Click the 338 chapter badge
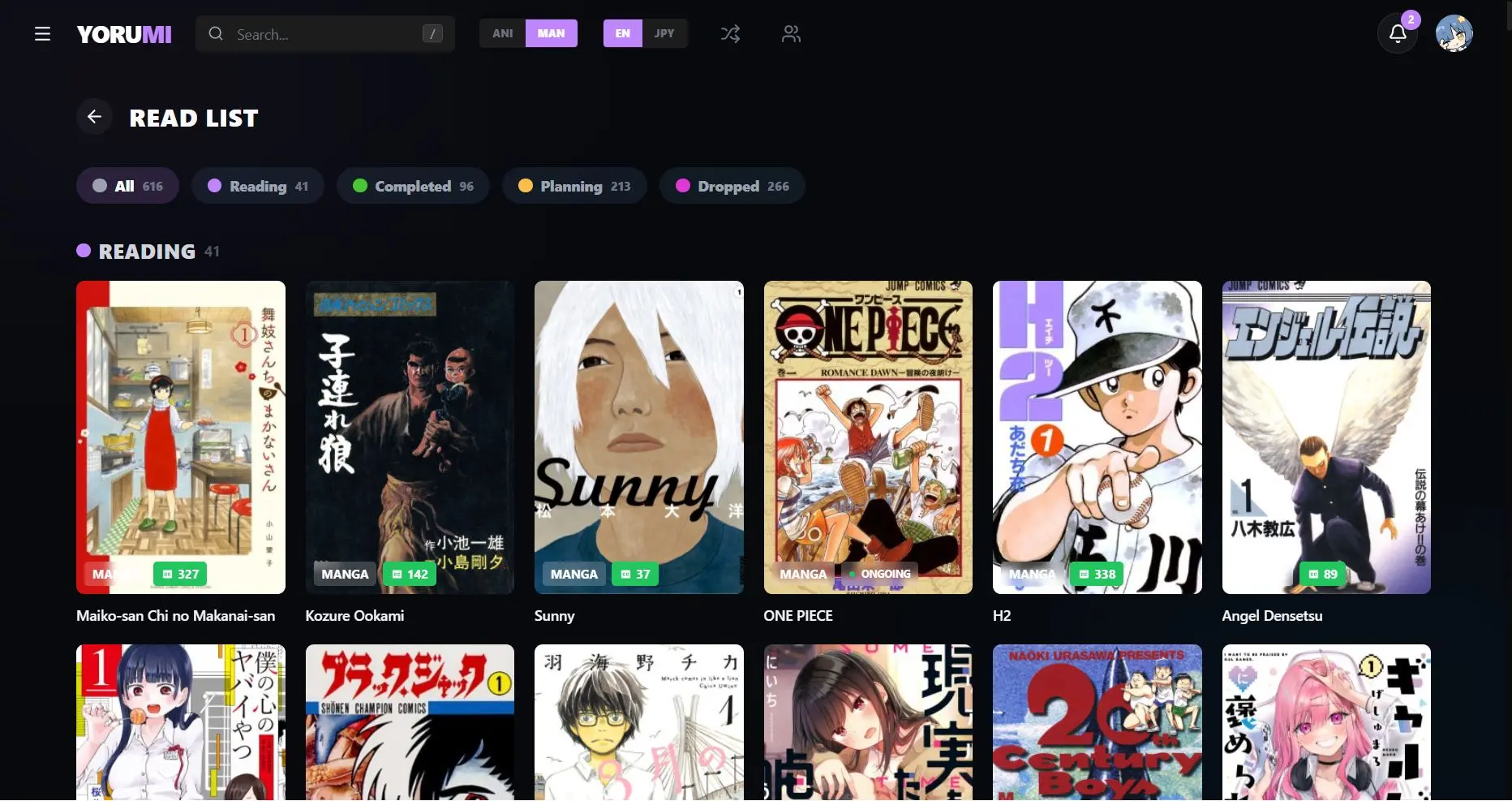Screen dimensions: 1512x801 point(1097,574)
